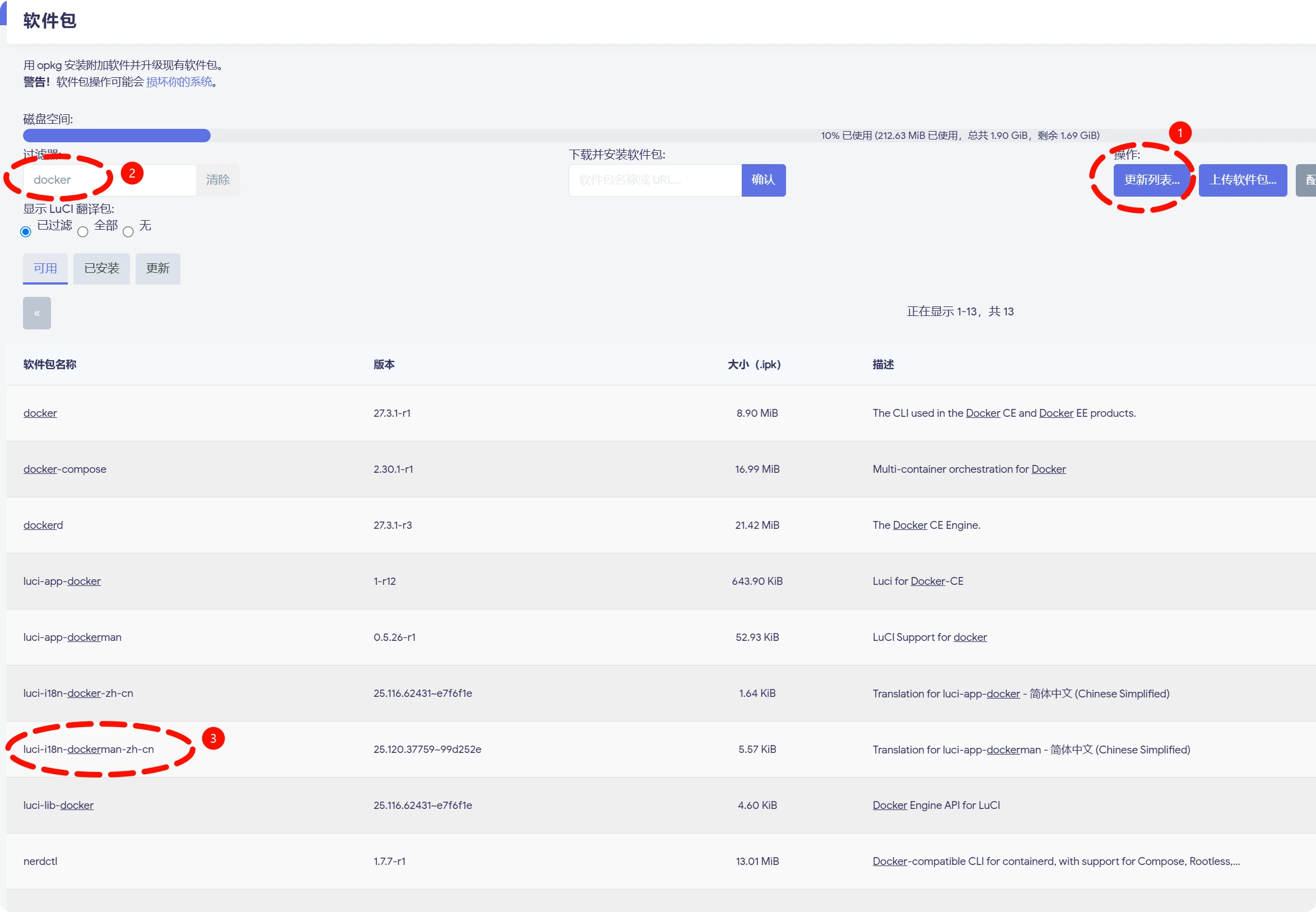
Task: Click luci-i18n-dockerman-zh-cn package name
Action: point(89,749)
